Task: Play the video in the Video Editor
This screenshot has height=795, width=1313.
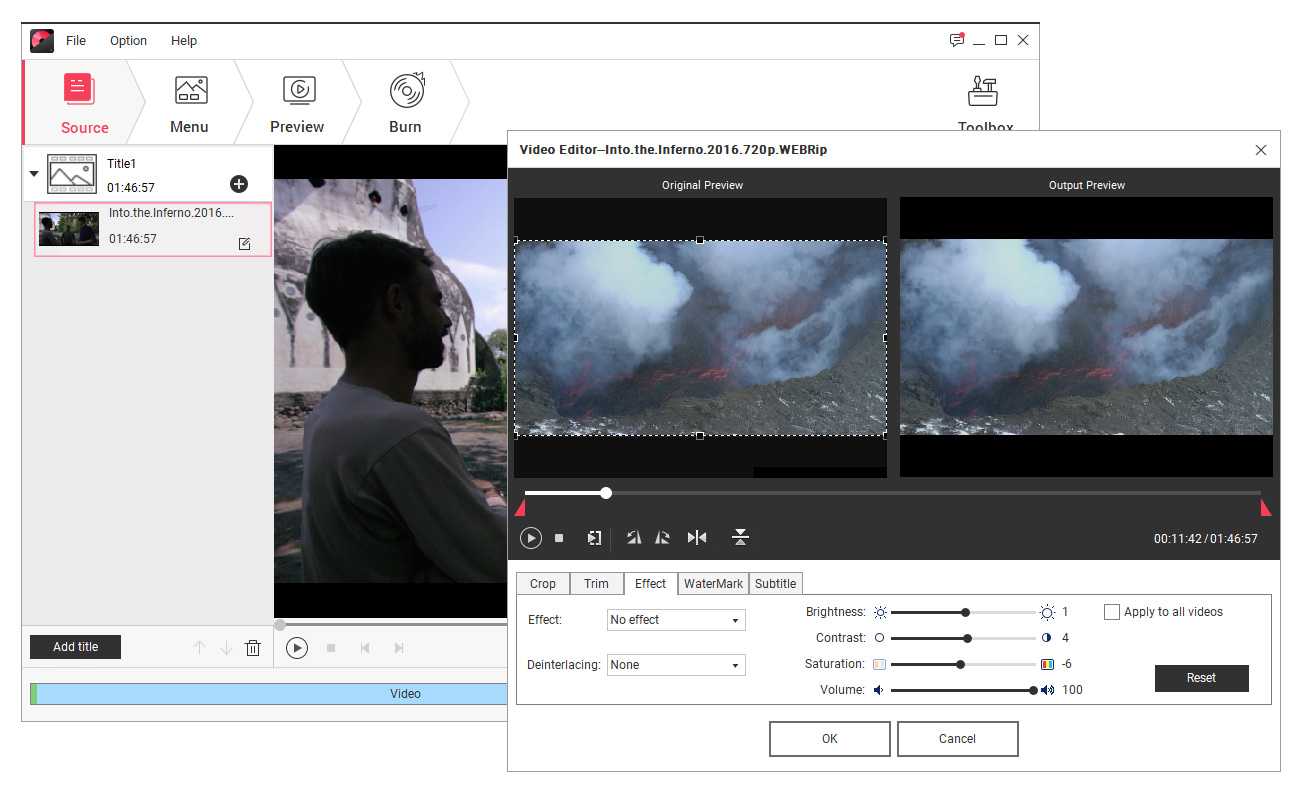Action: pos(530,538)
